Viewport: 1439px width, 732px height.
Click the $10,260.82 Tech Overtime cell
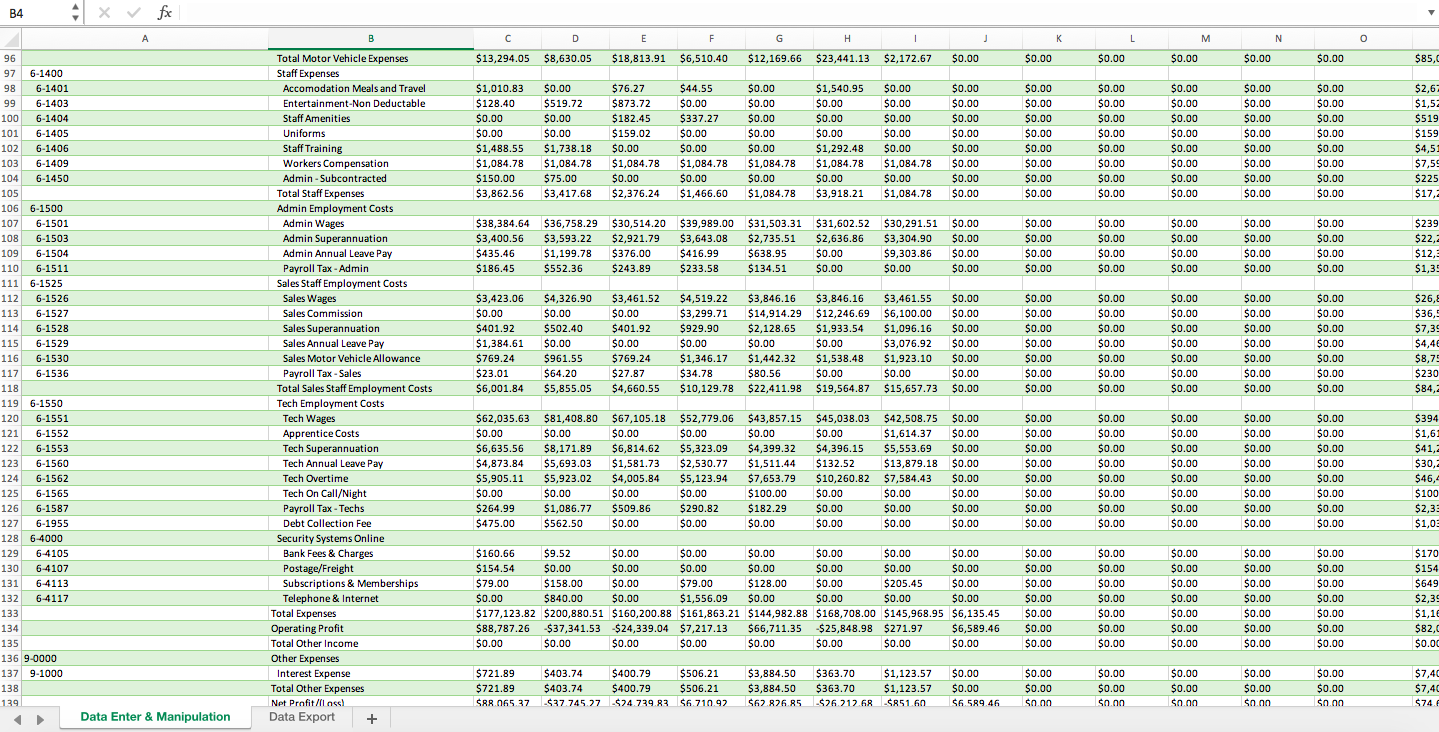tap(847, 479)
